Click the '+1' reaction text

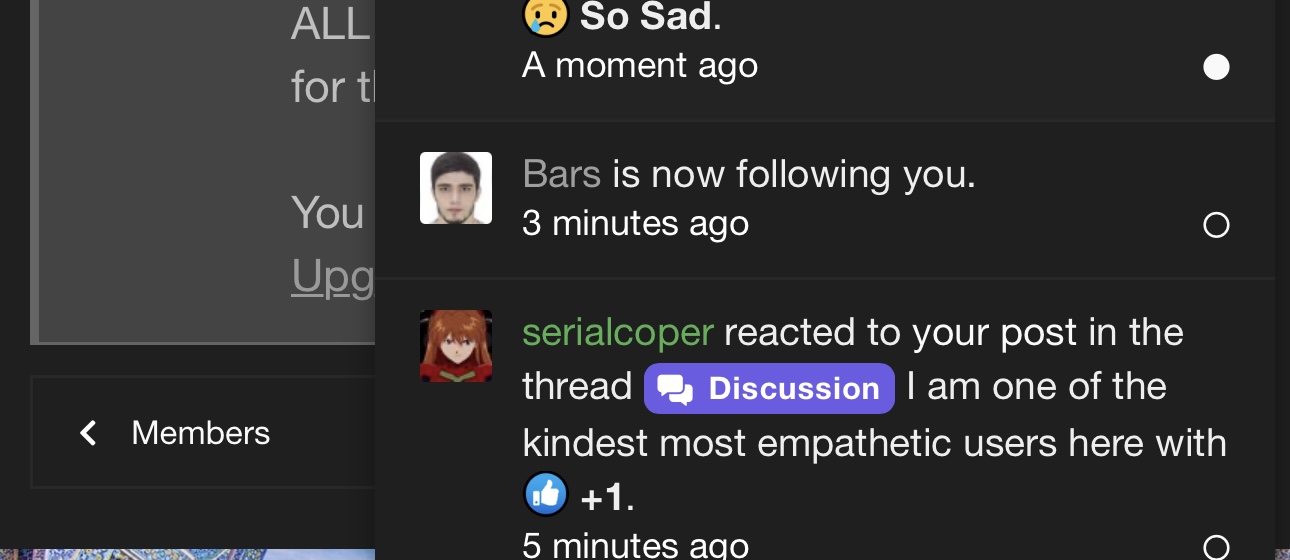604,497
